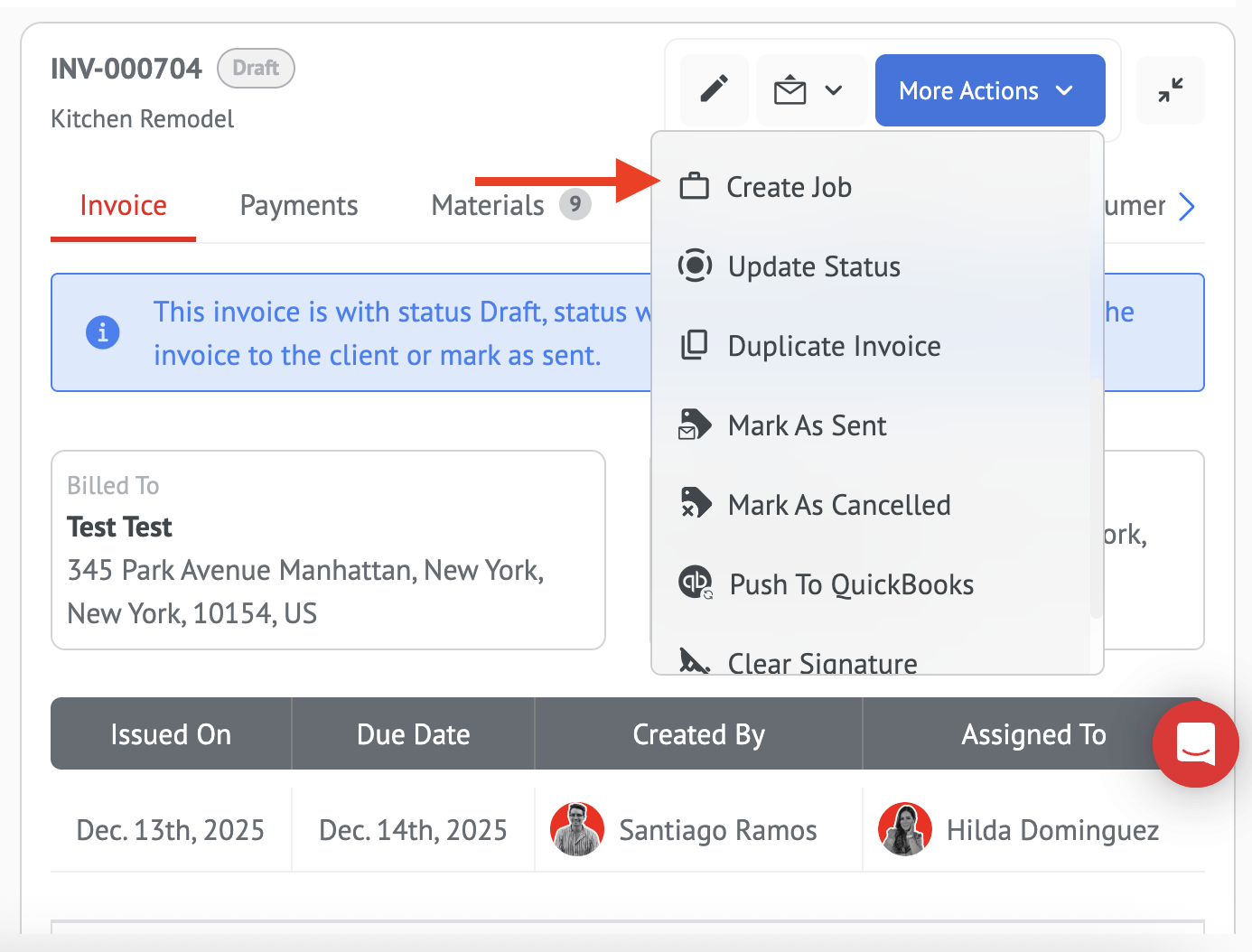Choose Clear Signature menu entry

[x=821, y=662]
